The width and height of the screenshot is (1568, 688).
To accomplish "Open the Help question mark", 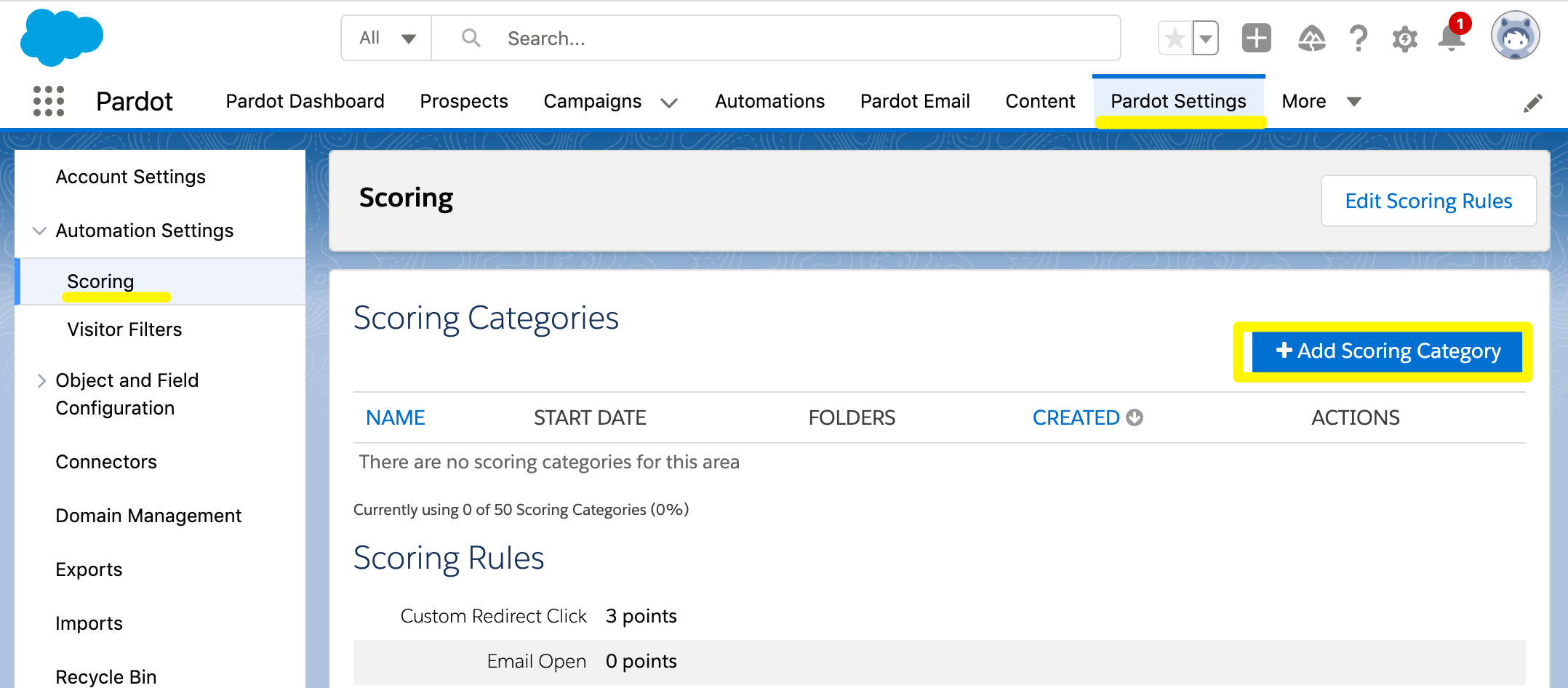I will pos(1358,38).
